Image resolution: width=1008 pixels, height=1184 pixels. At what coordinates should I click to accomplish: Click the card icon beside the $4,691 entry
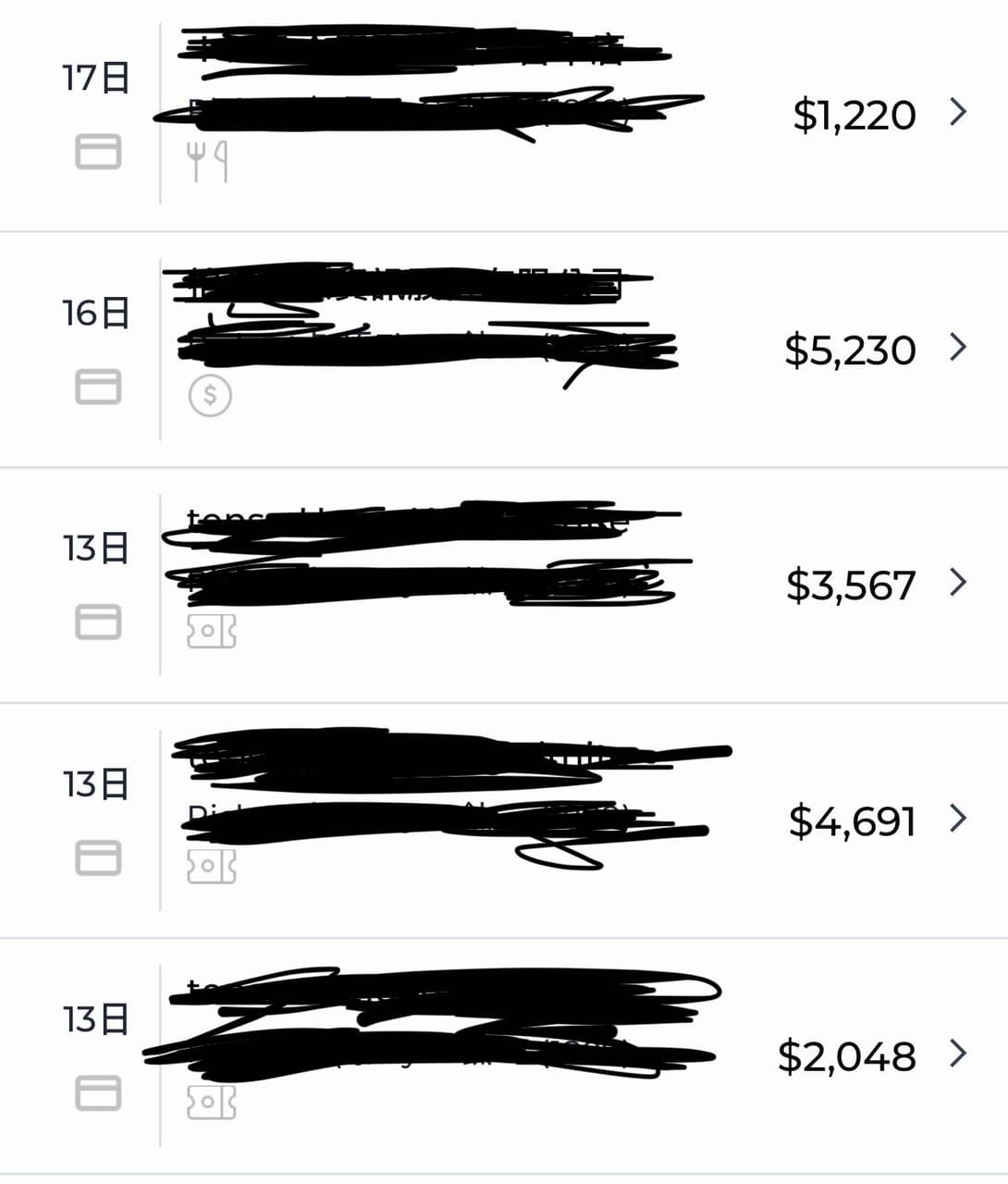pyautogui.click(x=98, y=857)
